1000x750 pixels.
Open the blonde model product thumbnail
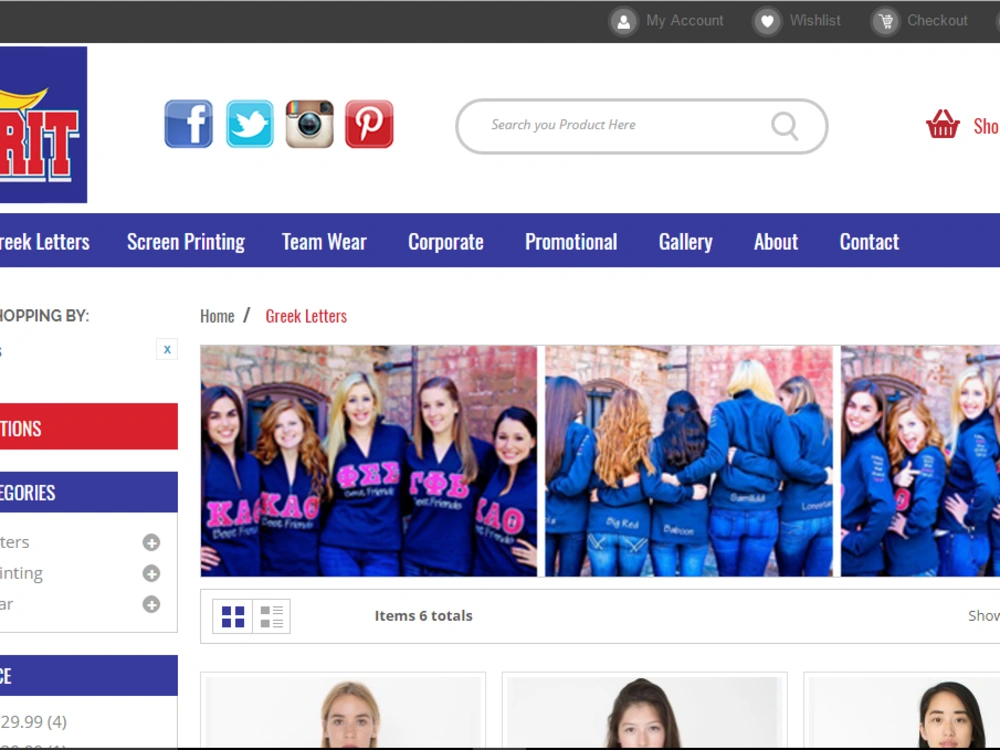click(343, 711)
